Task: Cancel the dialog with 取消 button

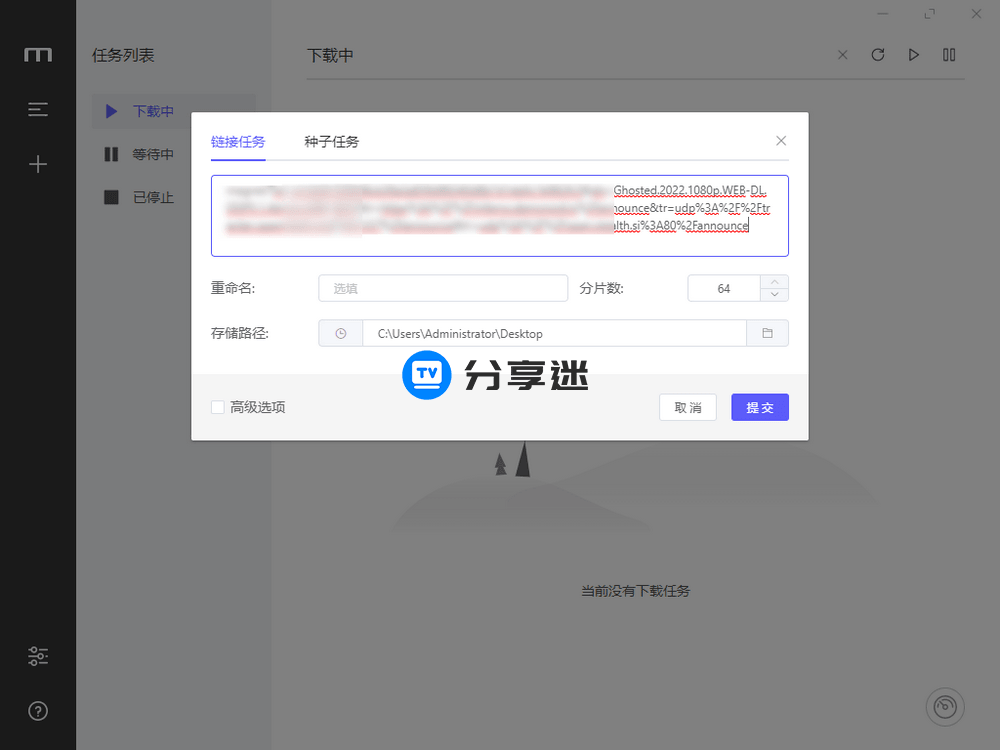Action: click(x=687, y=407)
